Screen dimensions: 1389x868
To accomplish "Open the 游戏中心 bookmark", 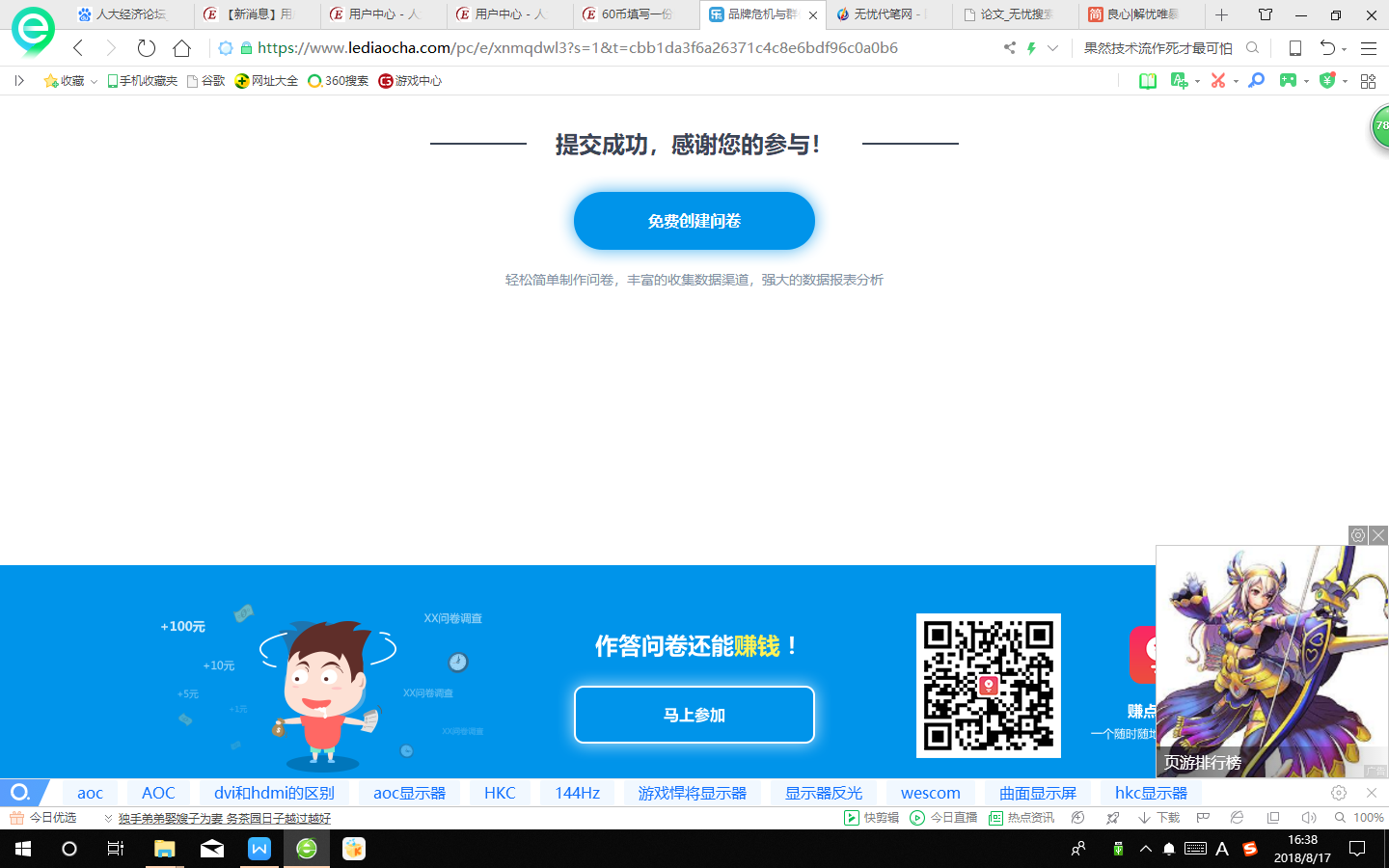I will [x=410, y=81].
